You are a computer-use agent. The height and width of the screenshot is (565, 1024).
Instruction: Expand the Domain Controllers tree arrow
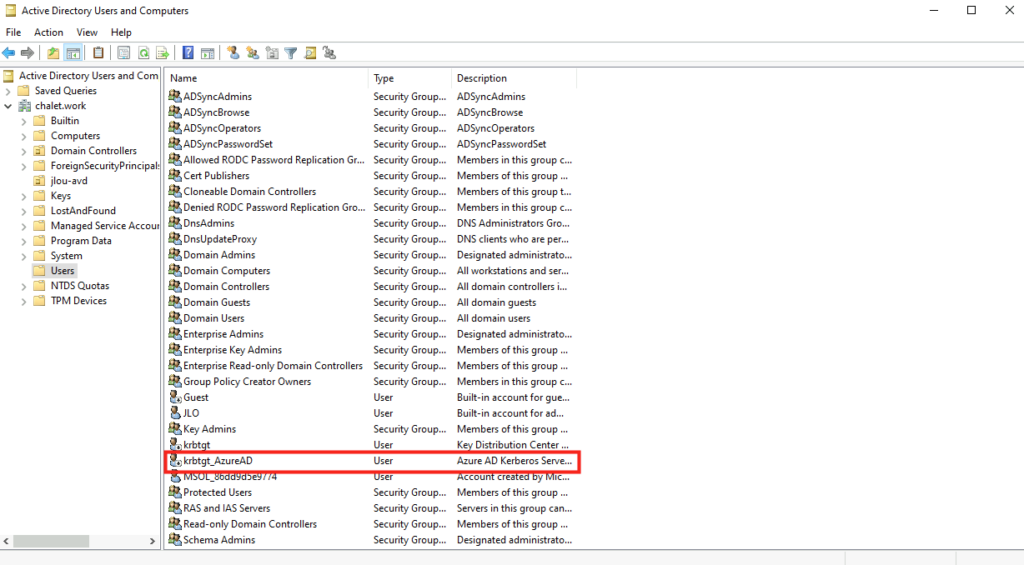click(x=24, y=151)
